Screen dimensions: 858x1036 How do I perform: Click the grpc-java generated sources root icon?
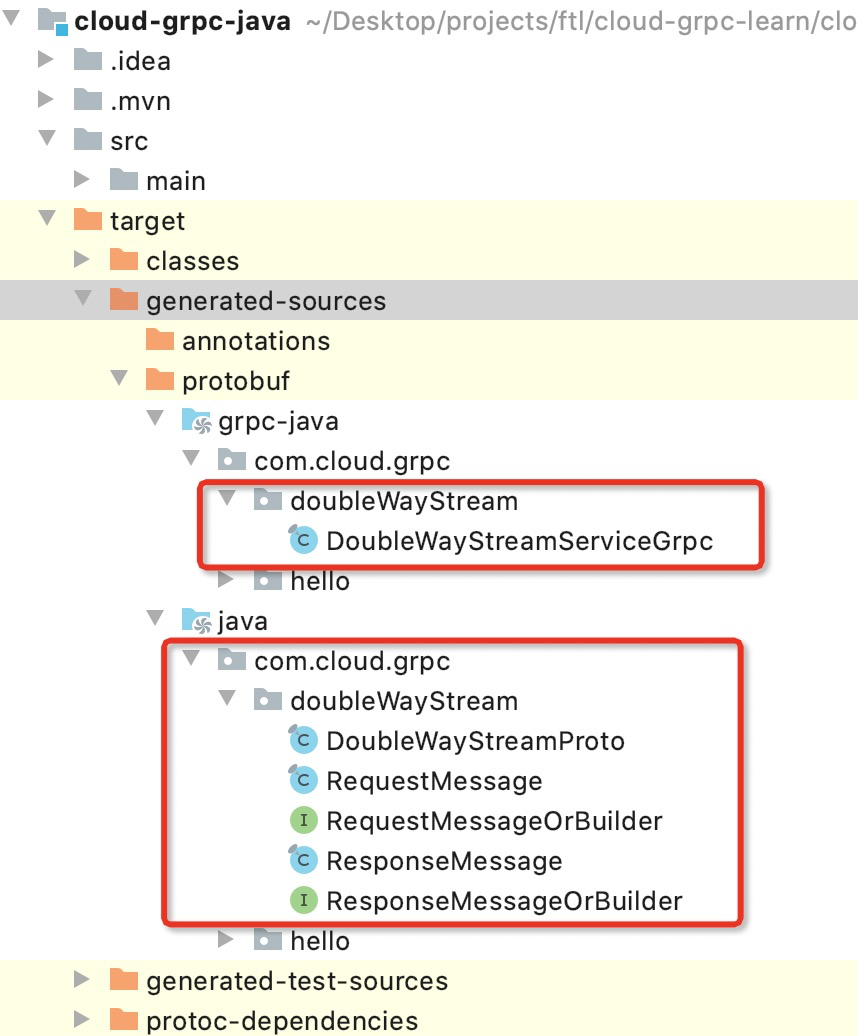click(x=196, y=421)
